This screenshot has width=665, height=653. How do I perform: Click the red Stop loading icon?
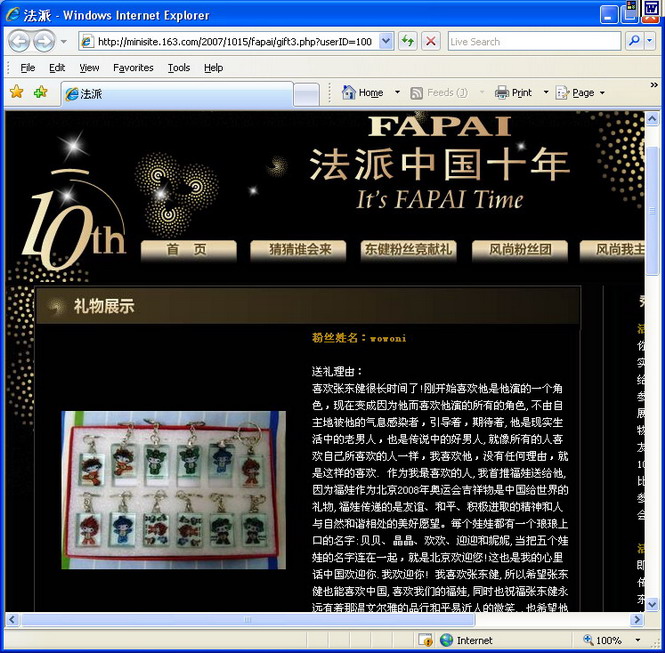pyautogui.click(x=430, y=42)
